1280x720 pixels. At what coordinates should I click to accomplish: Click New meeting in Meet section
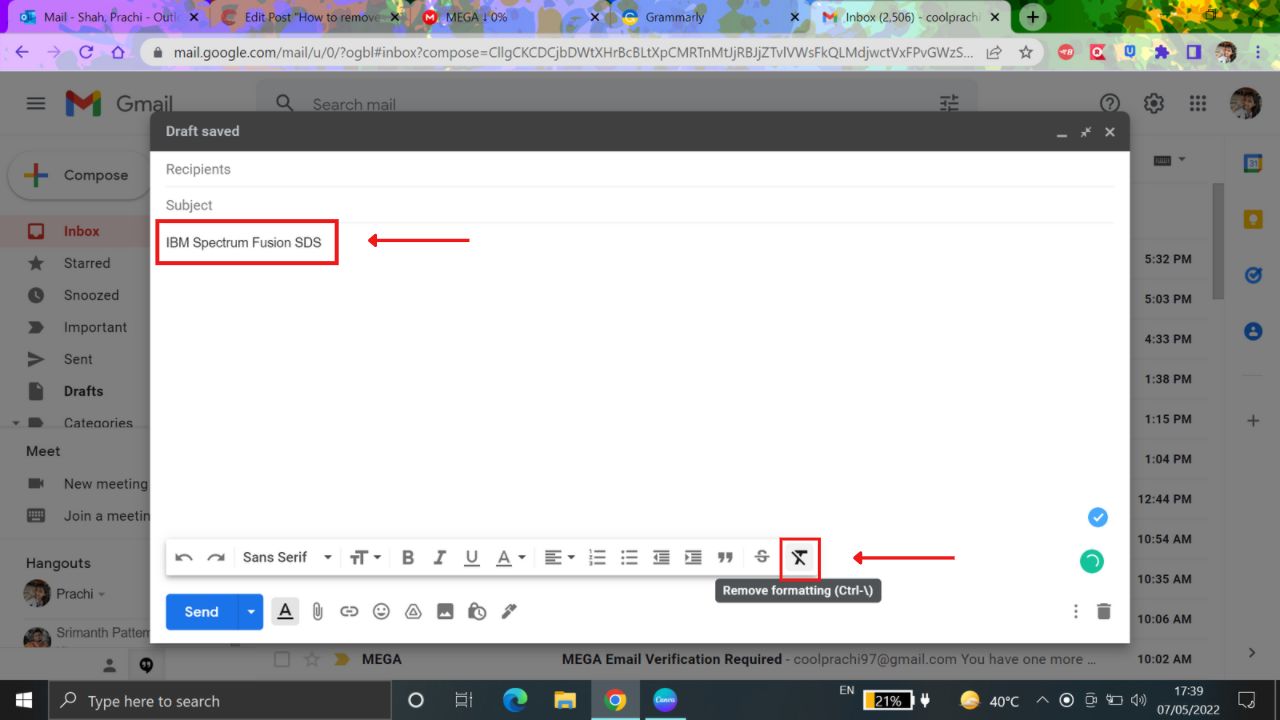[x=105, y=483]
